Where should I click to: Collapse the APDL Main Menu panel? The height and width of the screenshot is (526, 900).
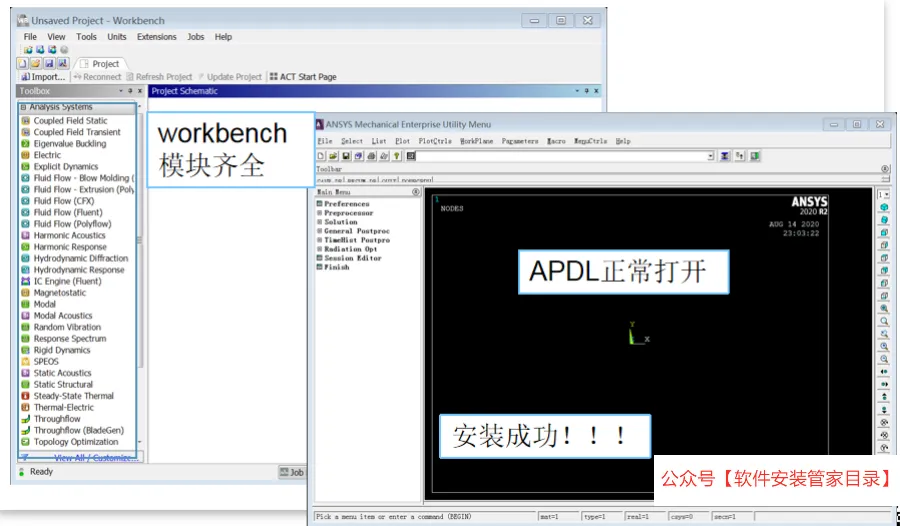[x=416, y=192]
